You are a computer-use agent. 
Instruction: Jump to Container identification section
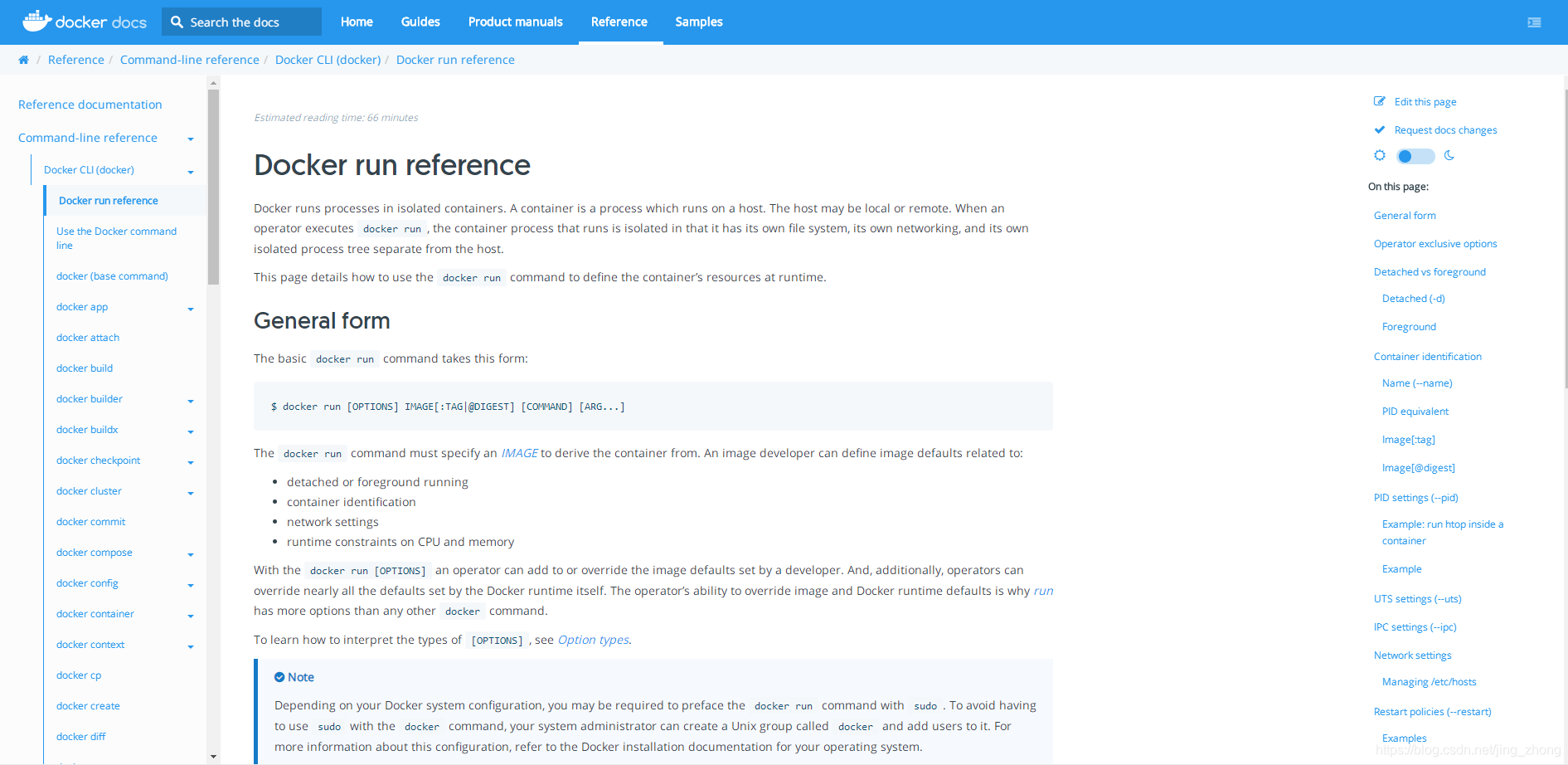[1428, 357]
